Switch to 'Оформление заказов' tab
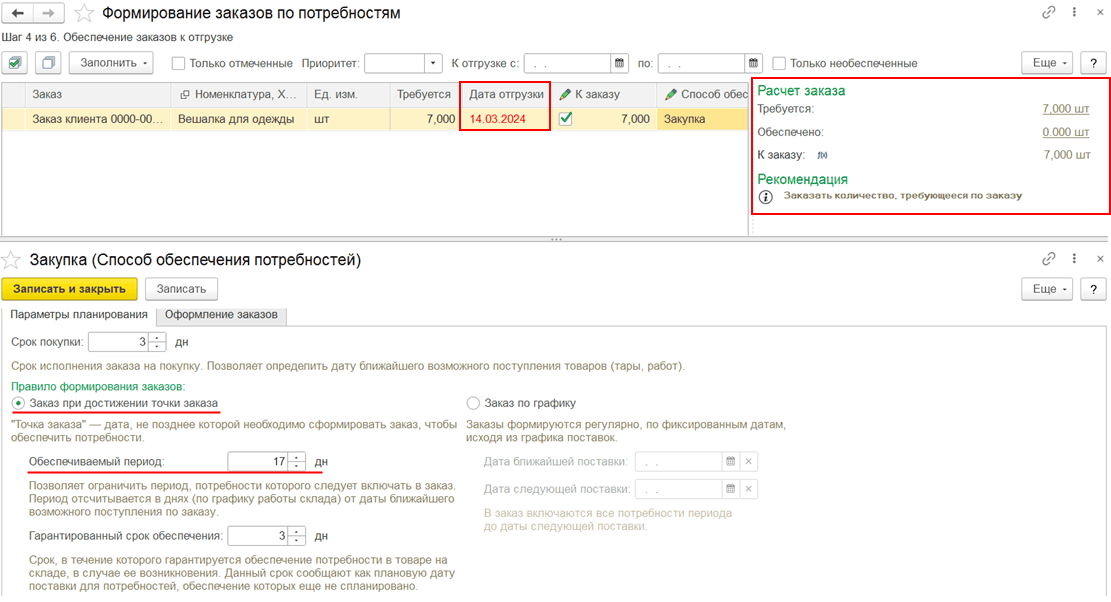This screenshot has width=1111, height=602. [x=221, y=314]
